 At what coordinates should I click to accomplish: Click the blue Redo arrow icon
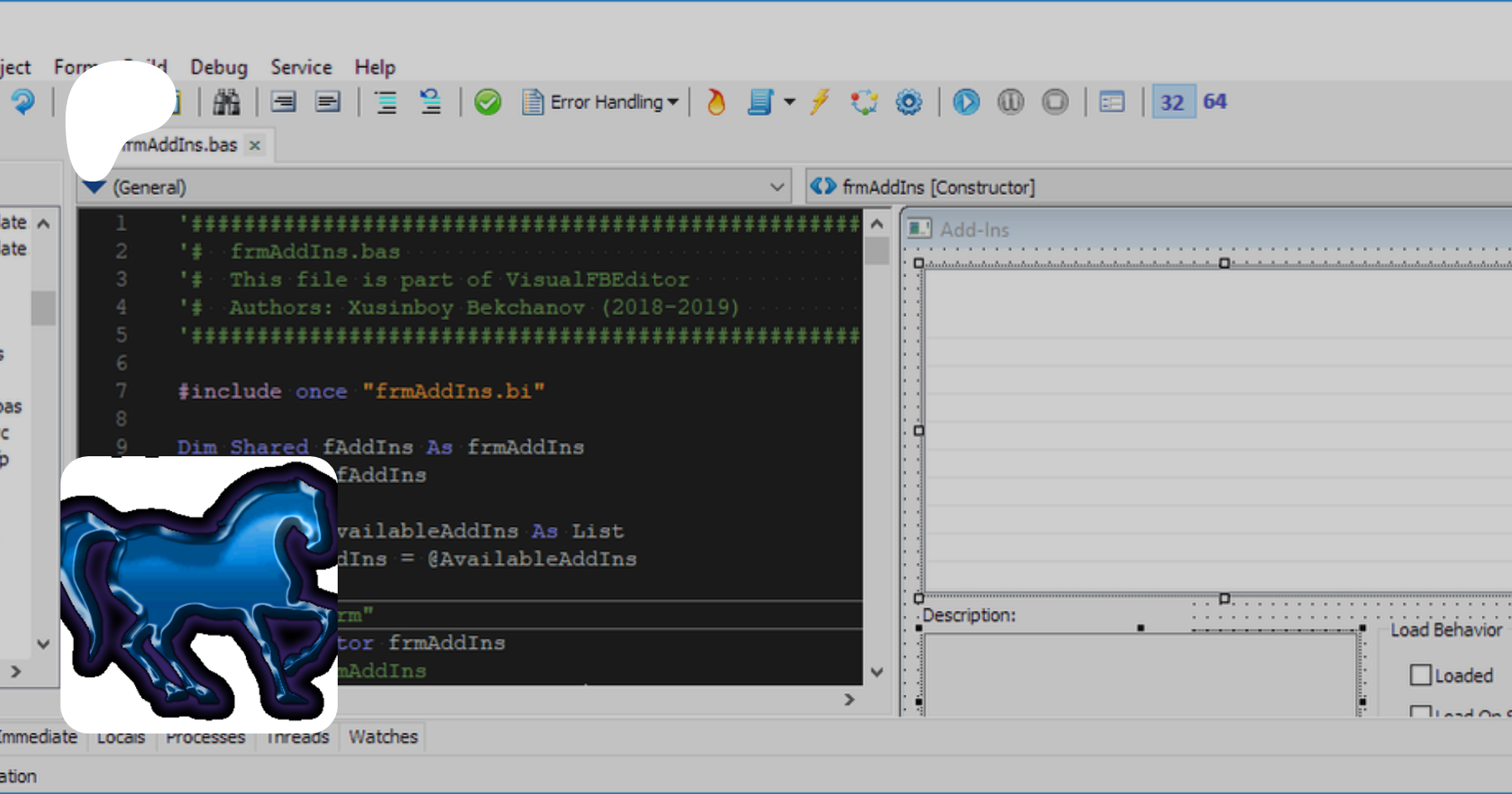23,103
